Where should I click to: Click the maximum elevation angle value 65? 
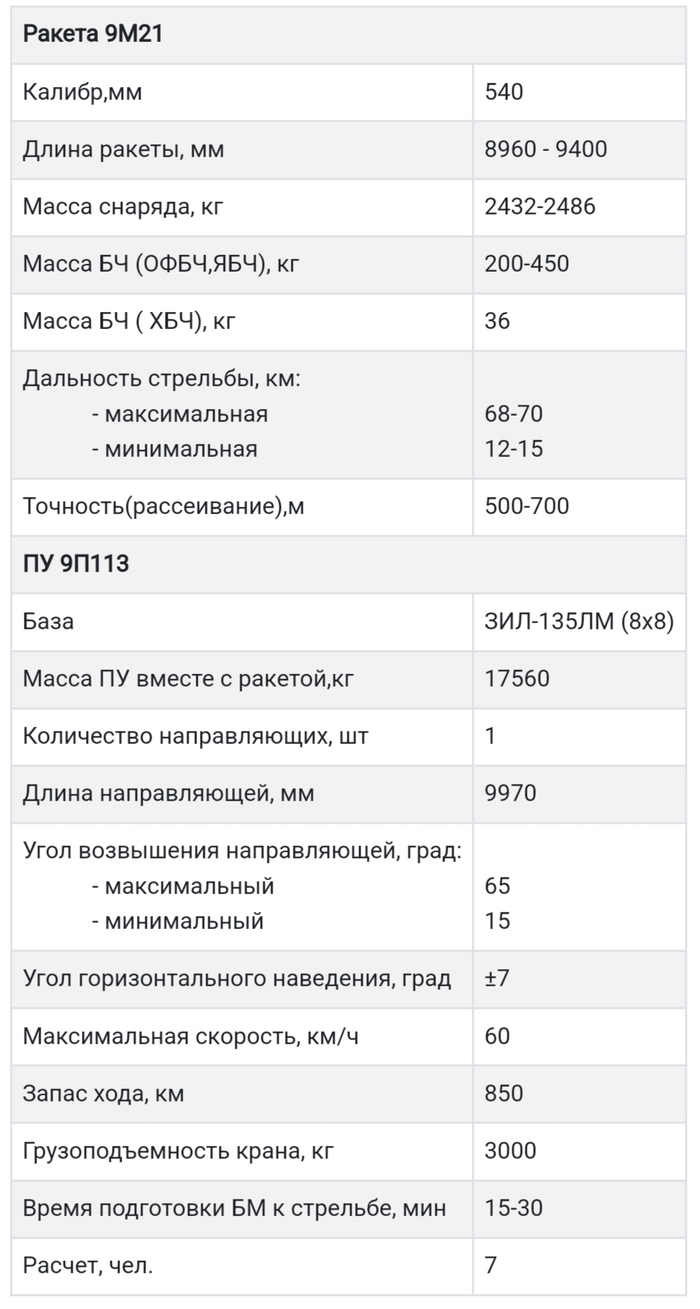(497, 886)
